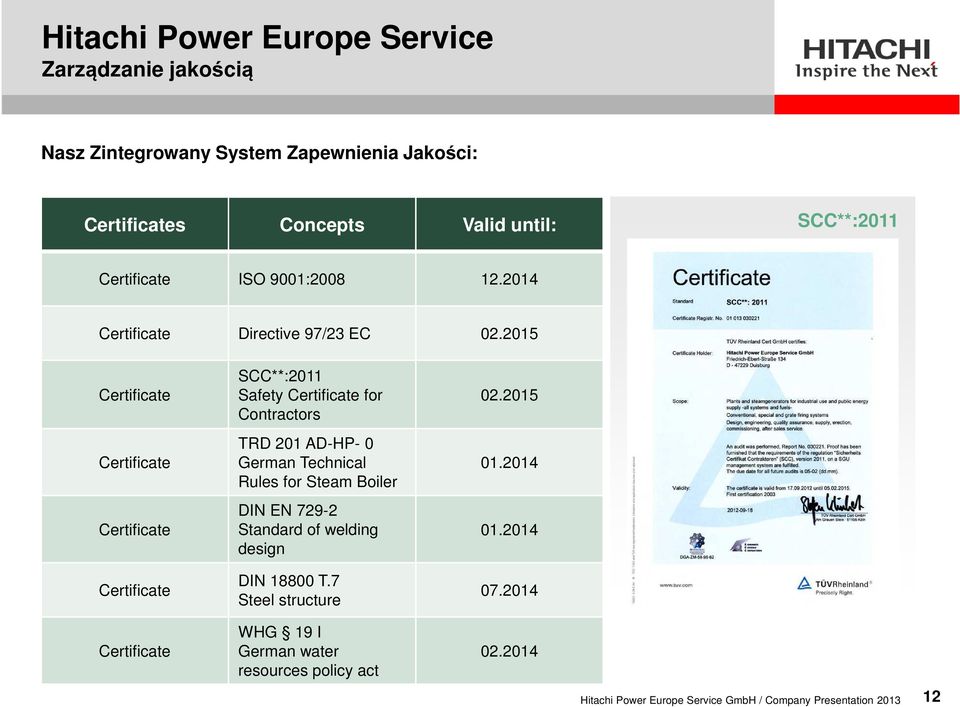Click "Certificate" in the TRD 201 row

pos(135,462)
